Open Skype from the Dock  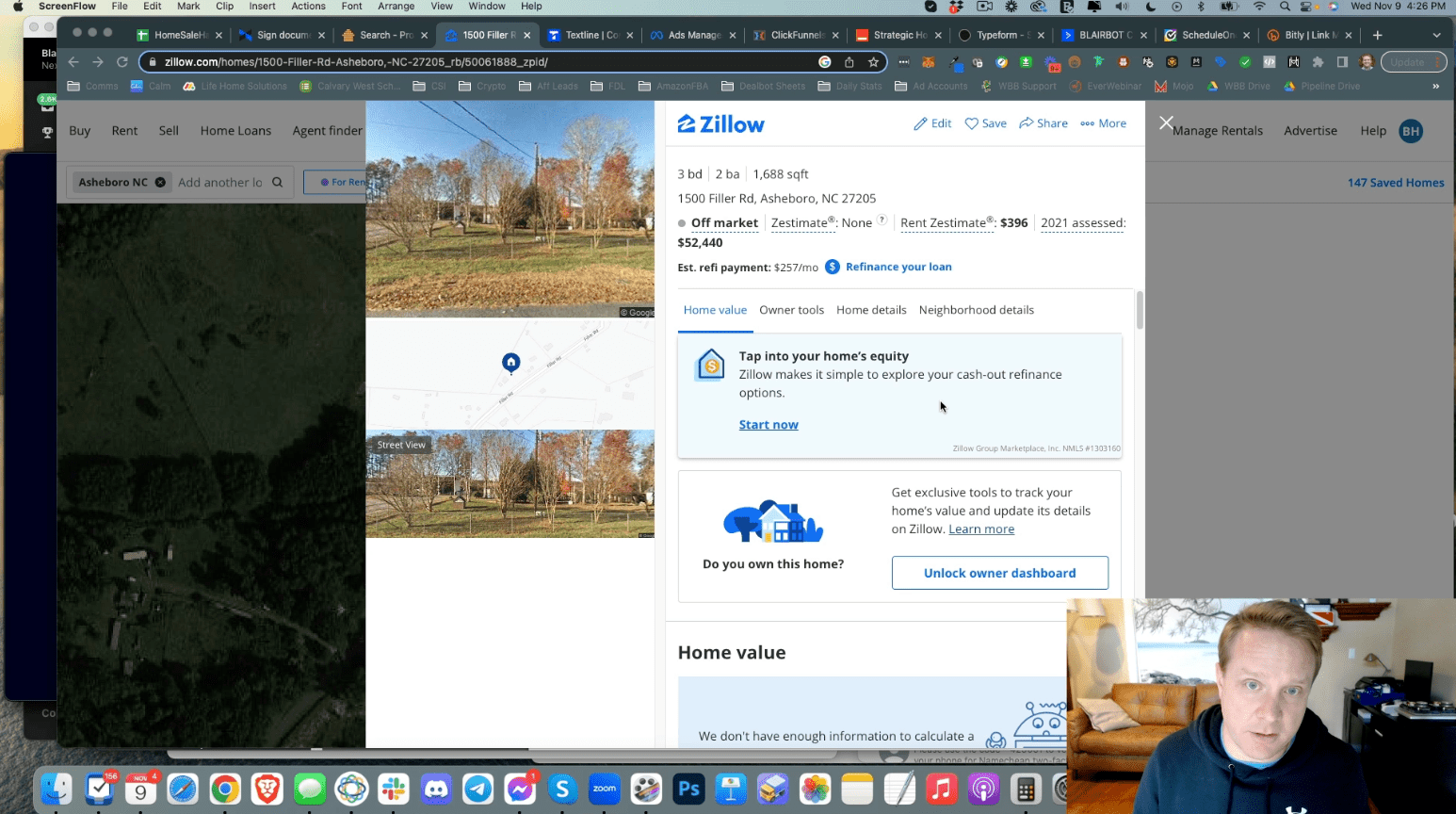click(562, 789)
